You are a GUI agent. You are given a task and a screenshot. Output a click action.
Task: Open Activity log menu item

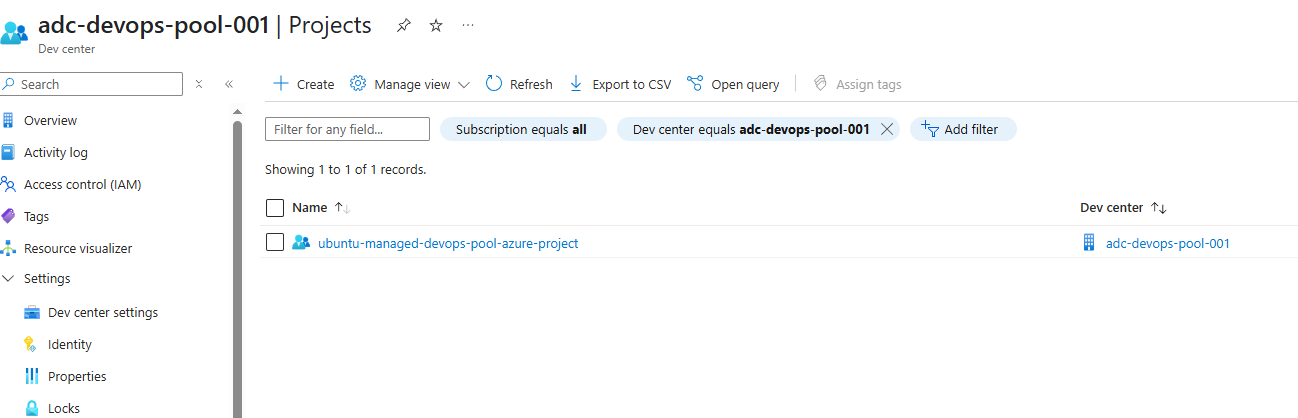[x=56, y=152]
